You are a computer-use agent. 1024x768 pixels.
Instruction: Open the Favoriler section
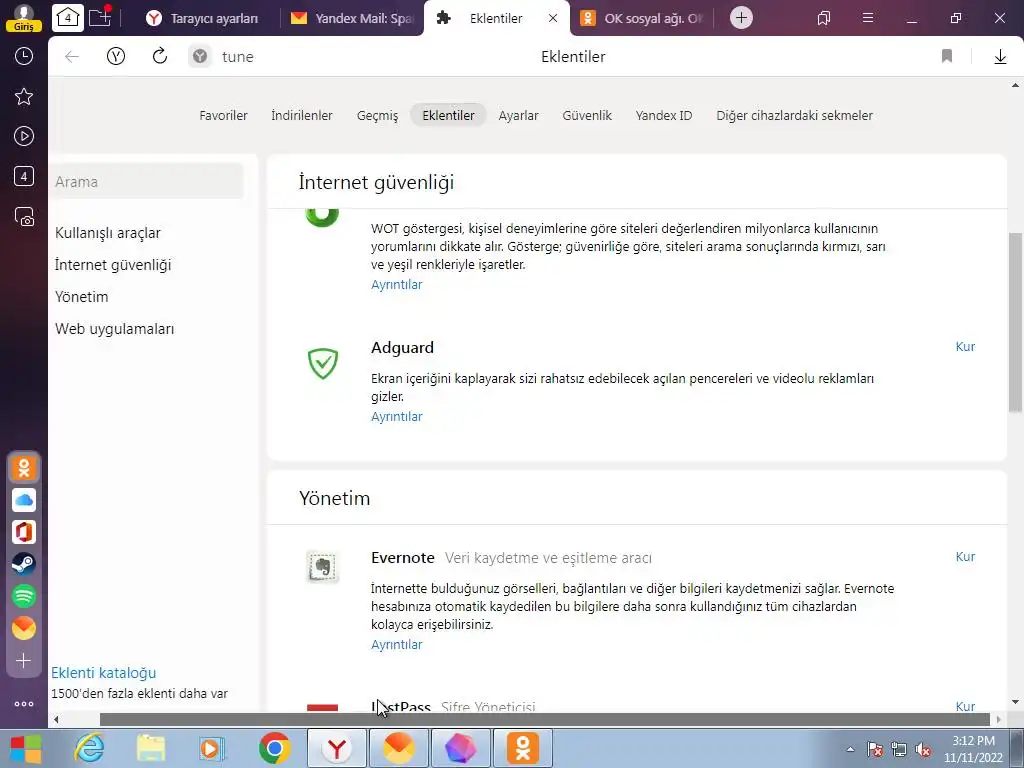coord(223,116)
